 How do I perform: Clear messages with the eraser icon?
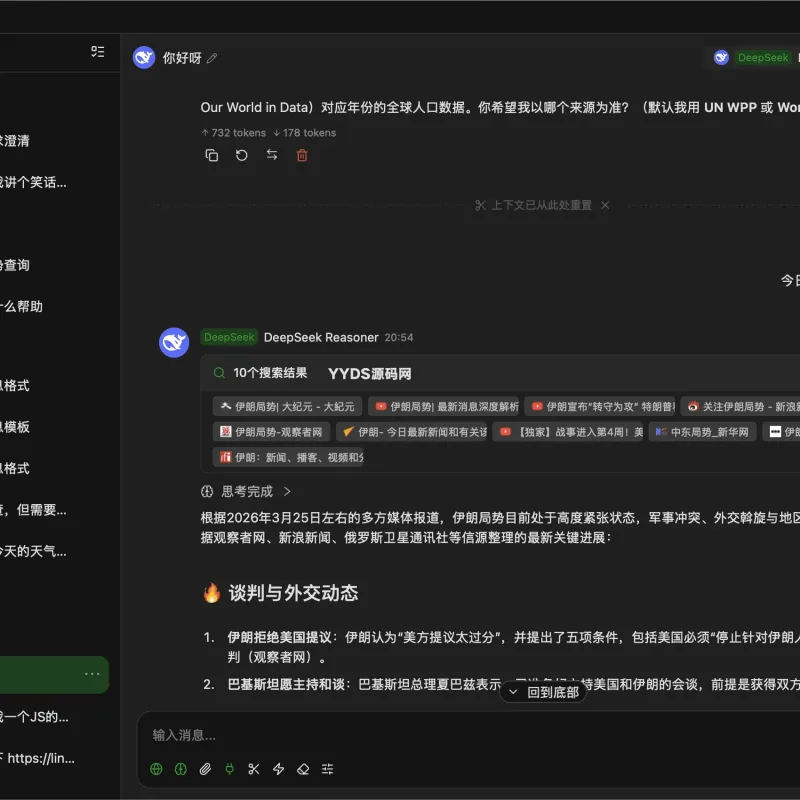pos(303,769)
